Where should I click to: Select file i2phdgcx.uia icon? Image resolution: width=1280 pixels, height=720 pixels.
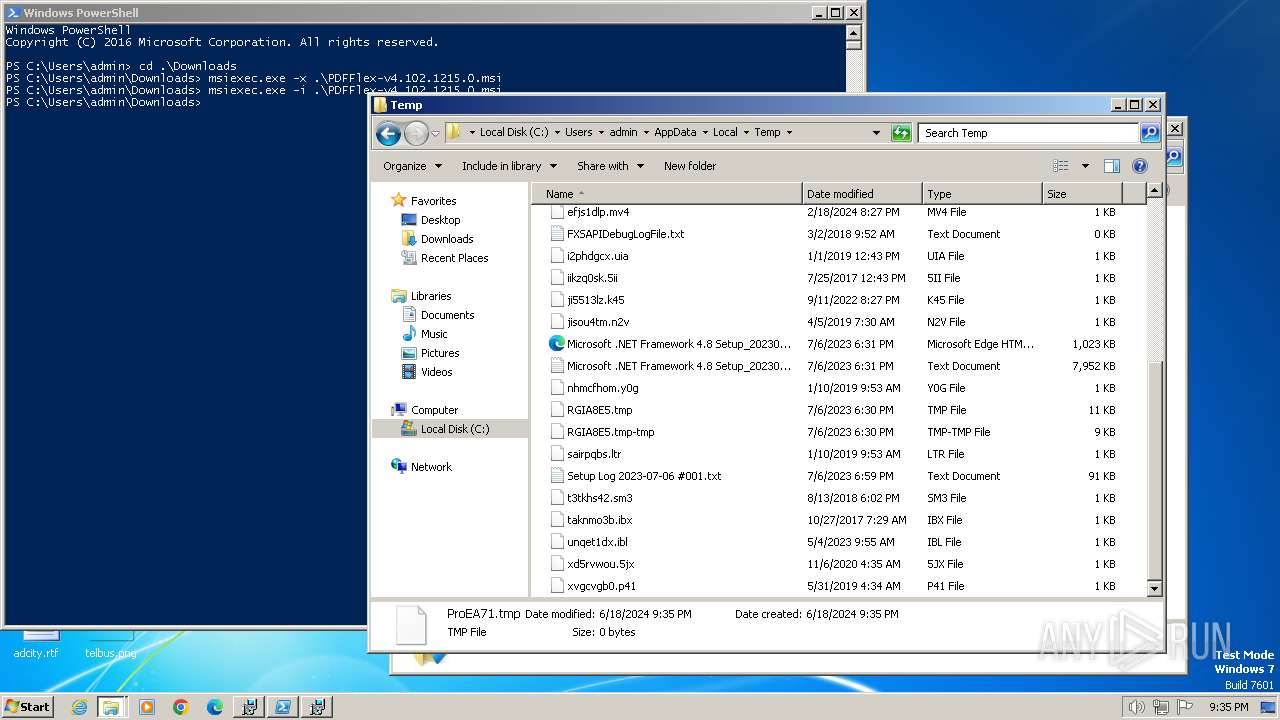pyautogui.click(x=558, y=256)
